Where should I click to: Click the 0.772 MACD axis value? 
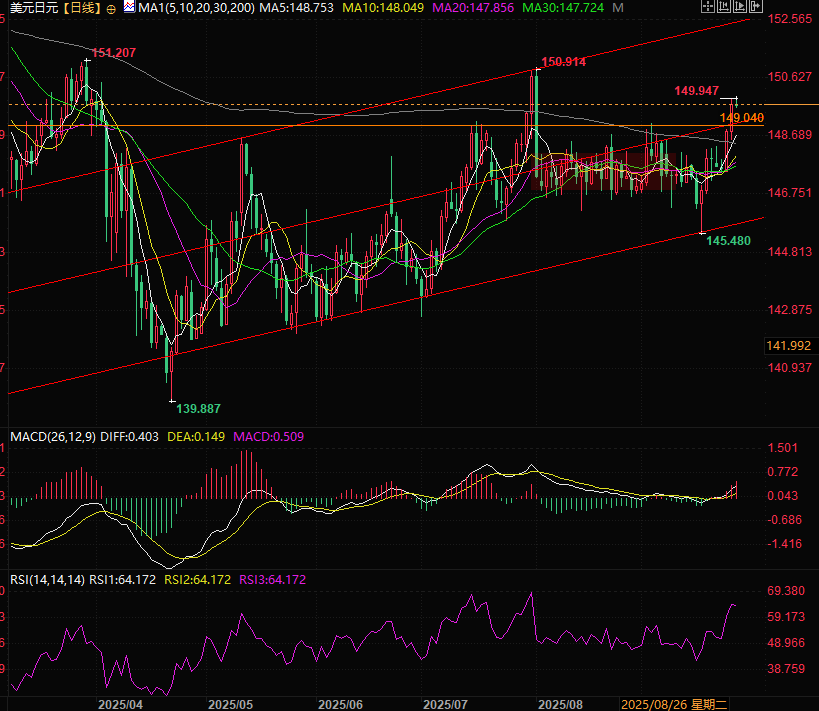pyautogui.click(x=782, y=472)
